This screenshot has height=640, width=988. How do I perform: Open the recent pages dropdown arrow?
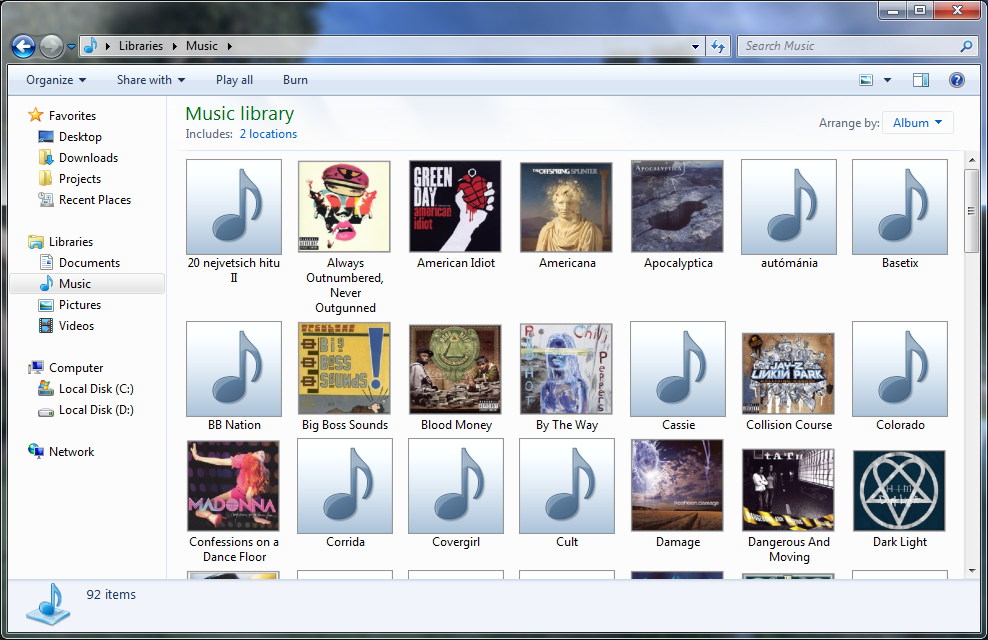point(71,47)
